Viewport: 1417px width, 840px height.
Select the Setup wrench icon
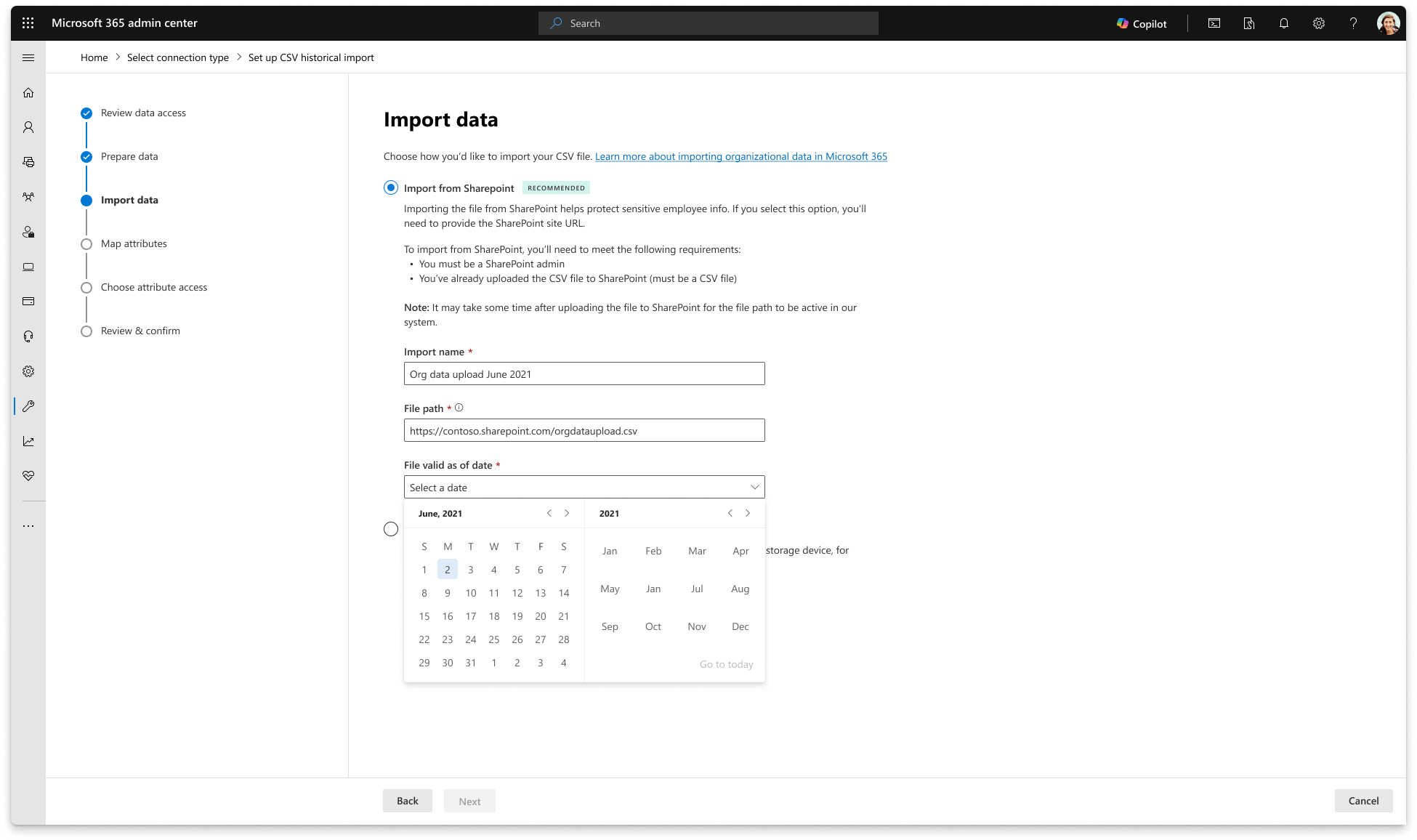[29, 406]
